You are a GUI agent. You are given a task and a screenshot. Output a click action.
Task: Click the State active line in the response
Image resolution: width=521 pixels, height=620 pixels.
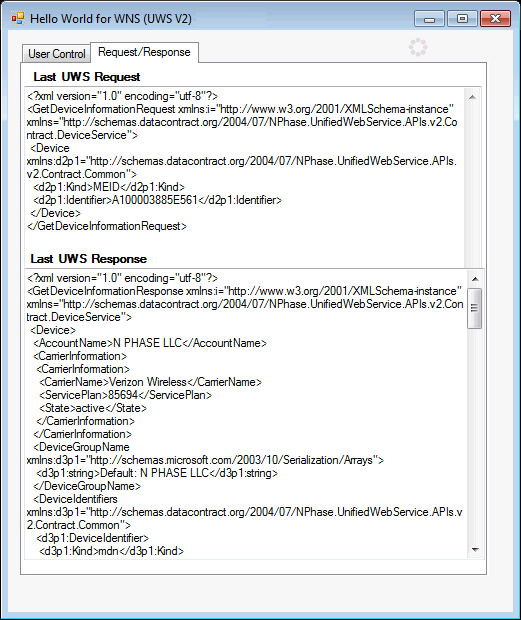coord(93,408)
